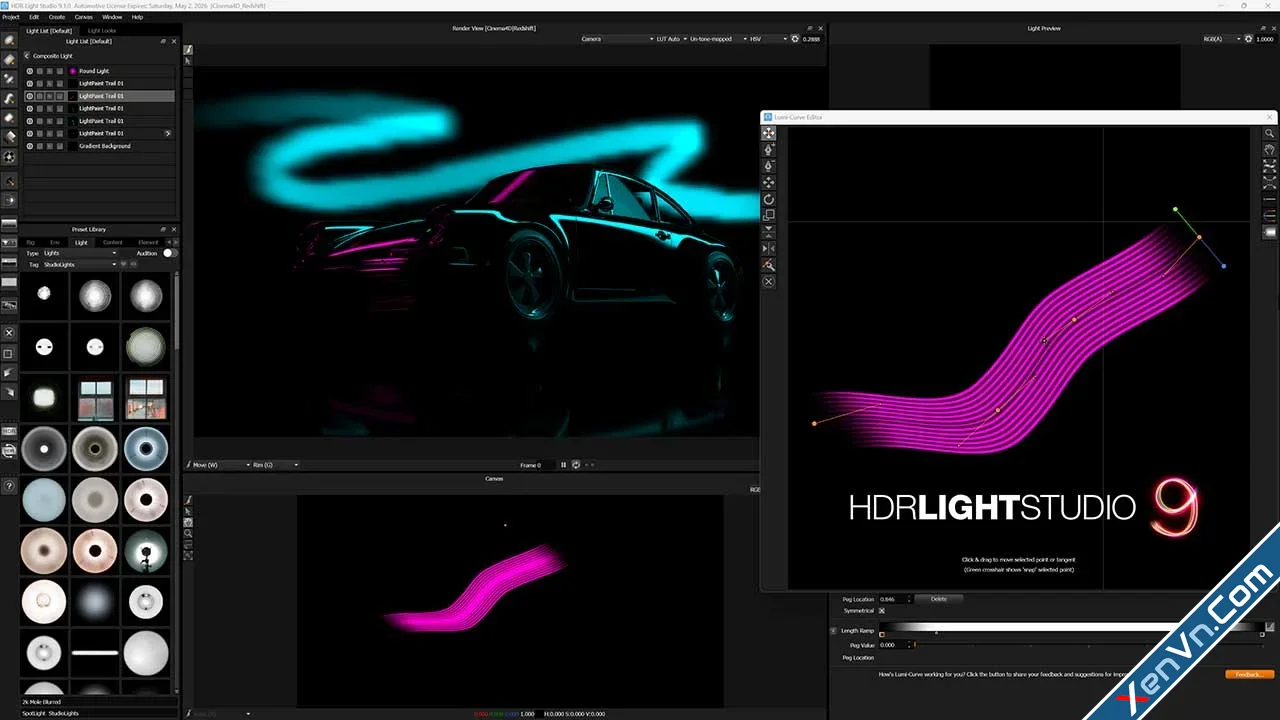Click the arrow pointer tool in Render View
The image size is (1280, 720).
[188, 61]
